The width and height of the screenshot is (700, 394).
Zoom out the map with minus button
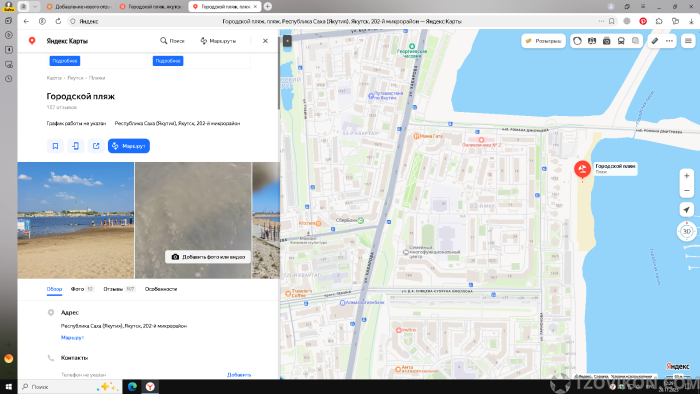[x=687, y=191]
